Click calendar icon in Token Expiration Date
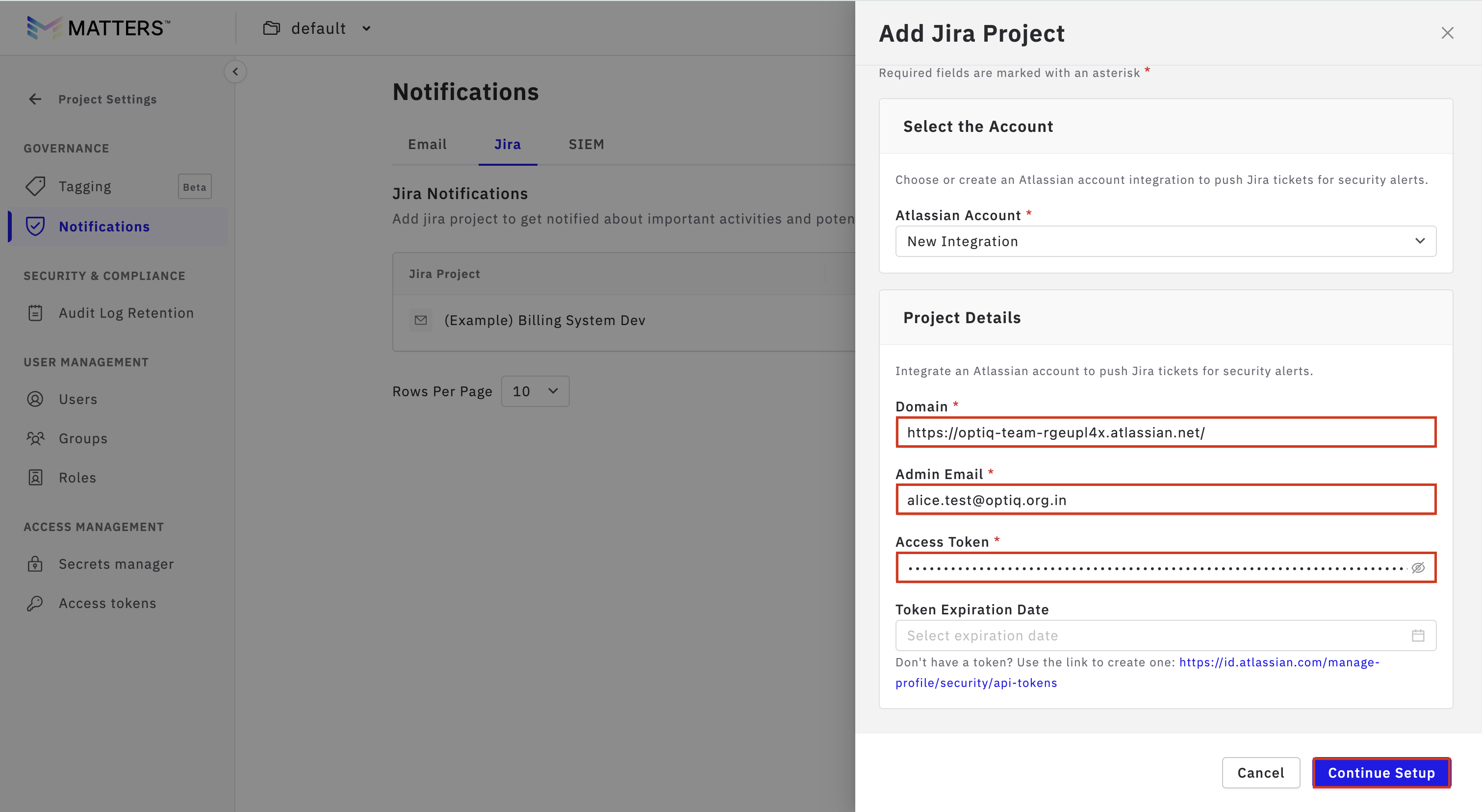Image resolution: width=1482 pixels, height=812 pixels. pos(1418,635)
